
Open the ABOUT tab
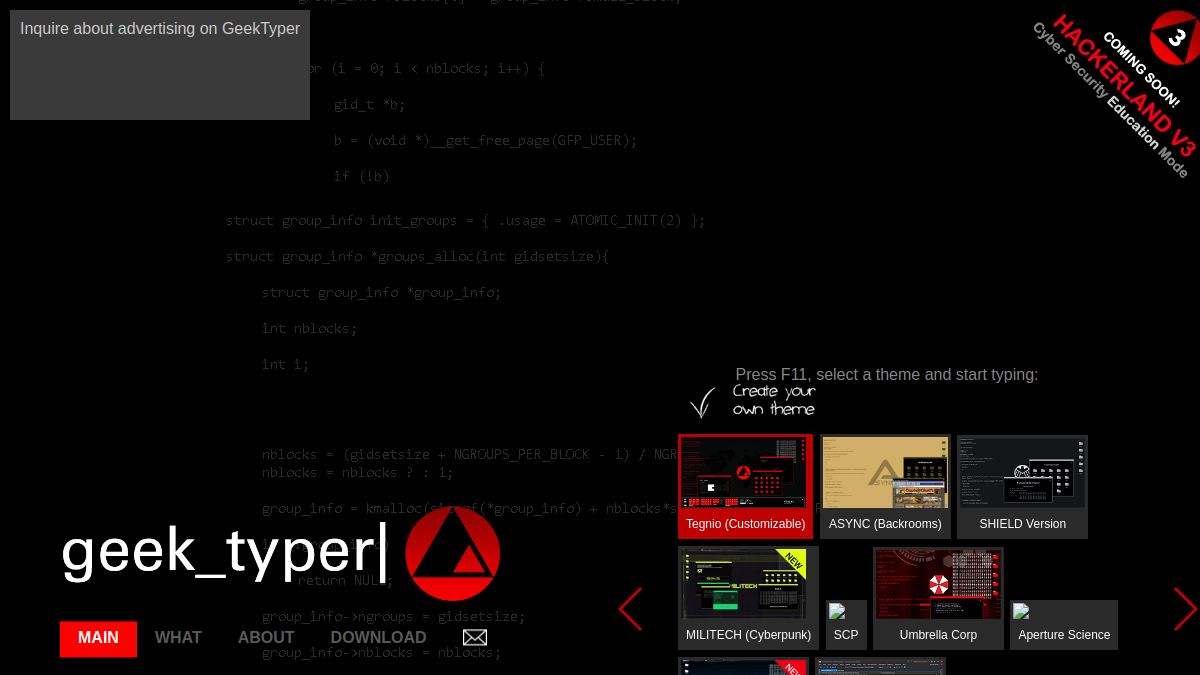coord(266,638)
